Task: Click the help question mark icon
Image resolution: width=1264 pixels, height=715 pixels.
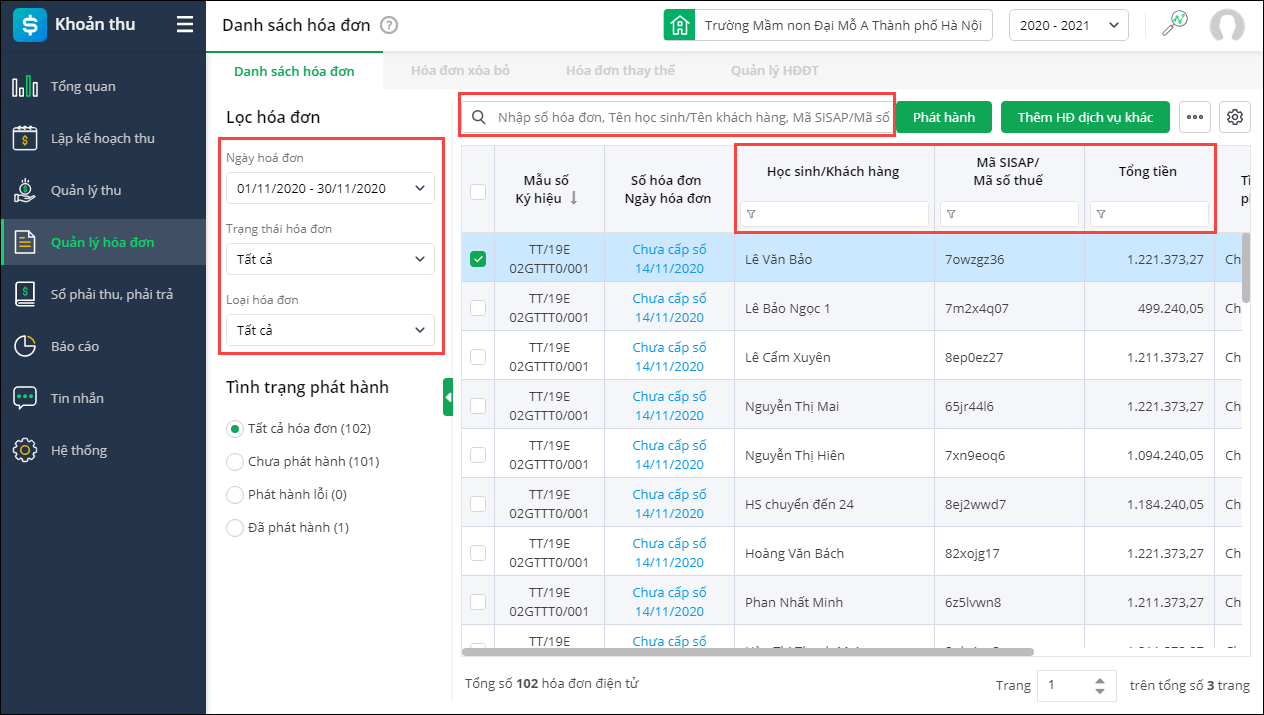Action: point(389,26)
